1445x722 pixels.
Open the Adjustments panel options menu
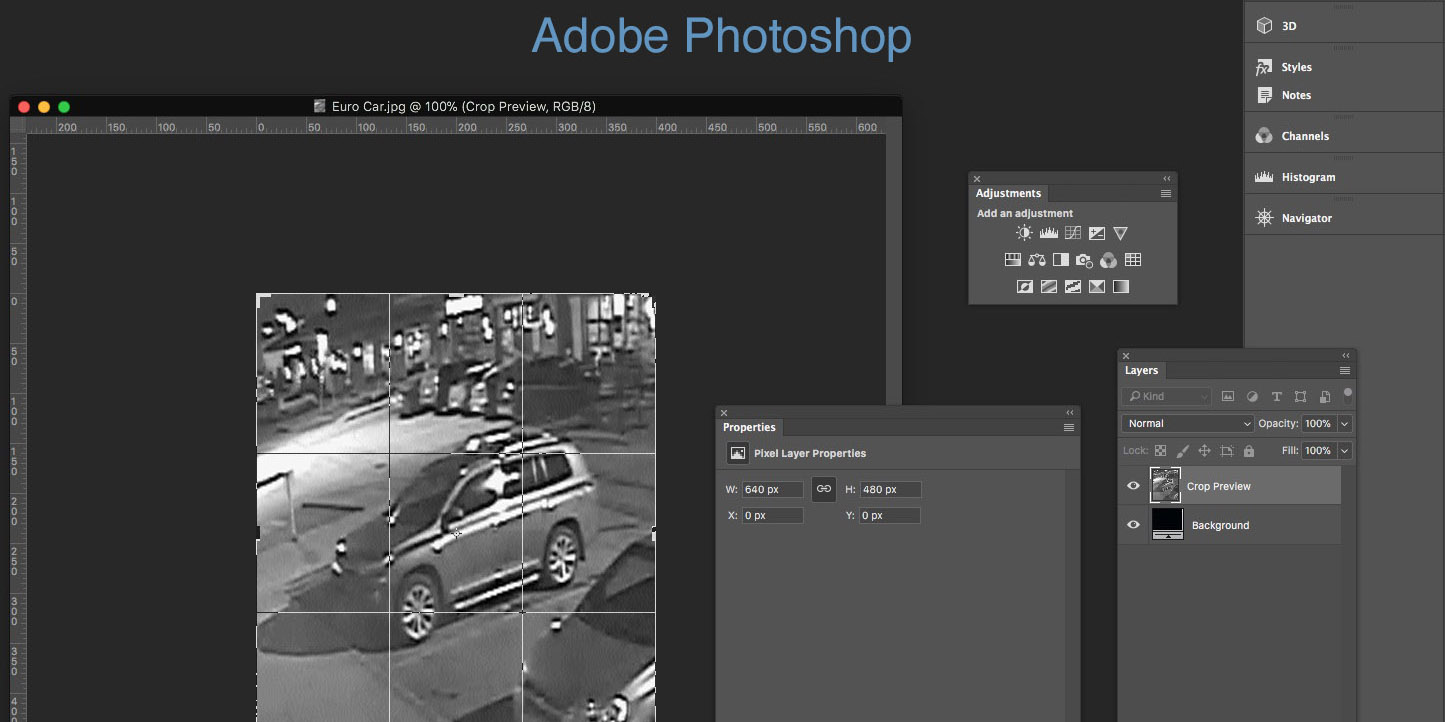(x=1165, y=194)
